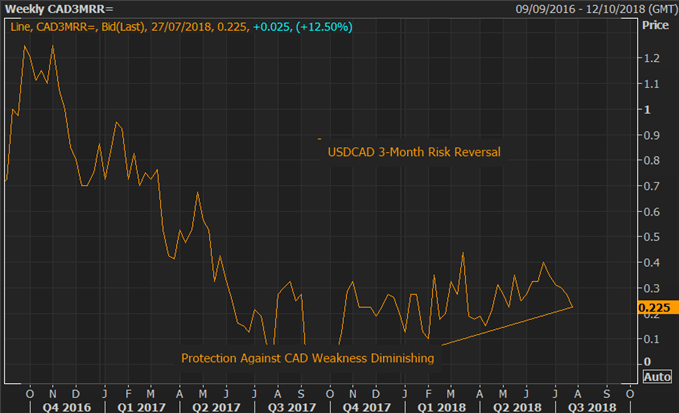
Task: Click the 0.6 price axis label
Action: coord(652,212)
